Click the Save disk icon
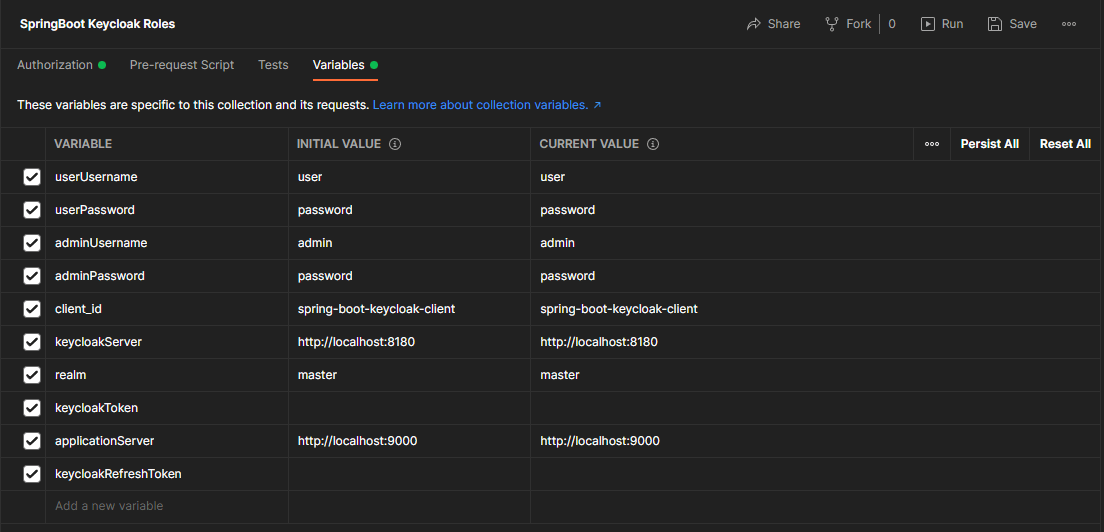This screenshot has height=532, width=1104. point(995,24)
